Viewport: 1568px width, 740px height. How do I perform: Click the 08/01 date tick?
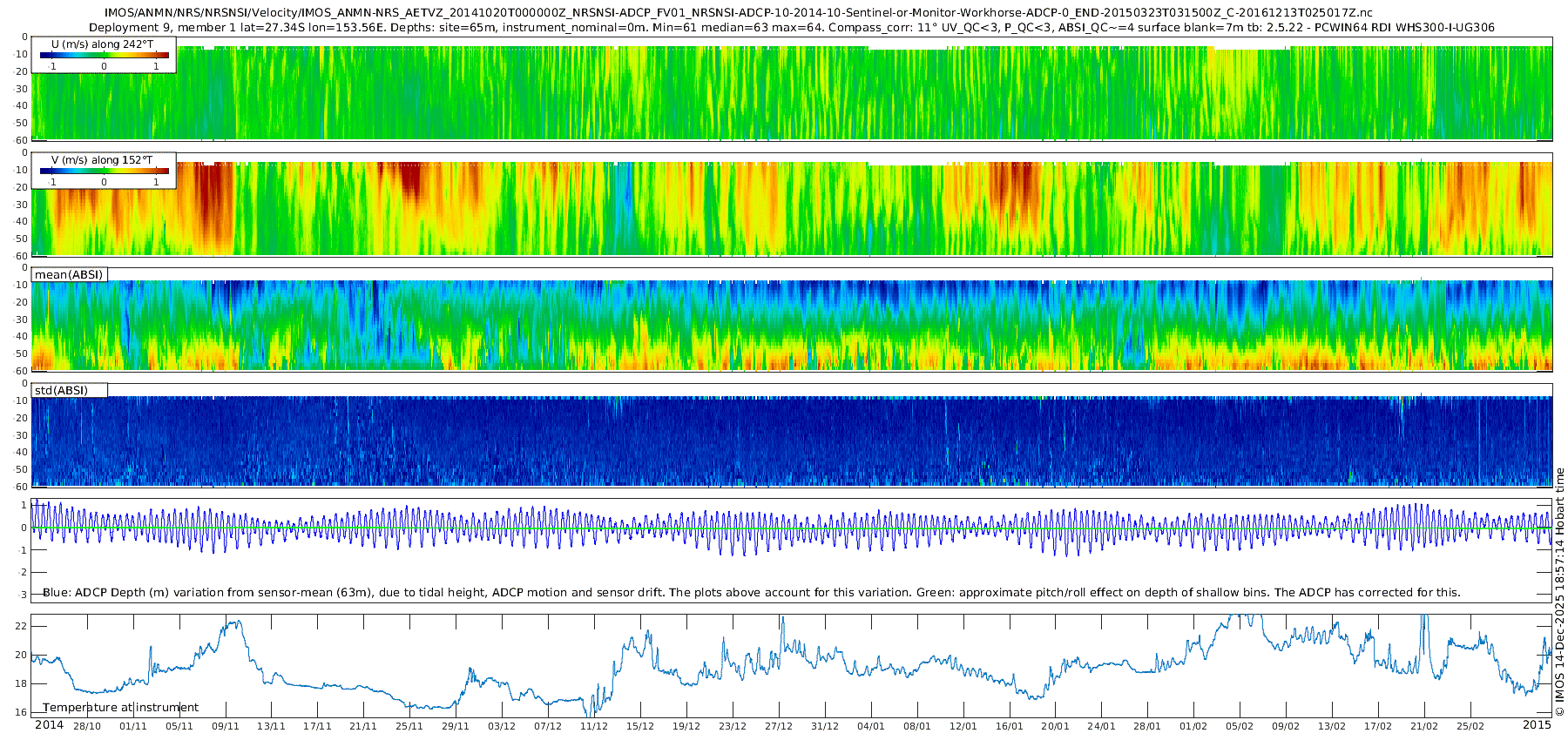(x=917, y=726)
